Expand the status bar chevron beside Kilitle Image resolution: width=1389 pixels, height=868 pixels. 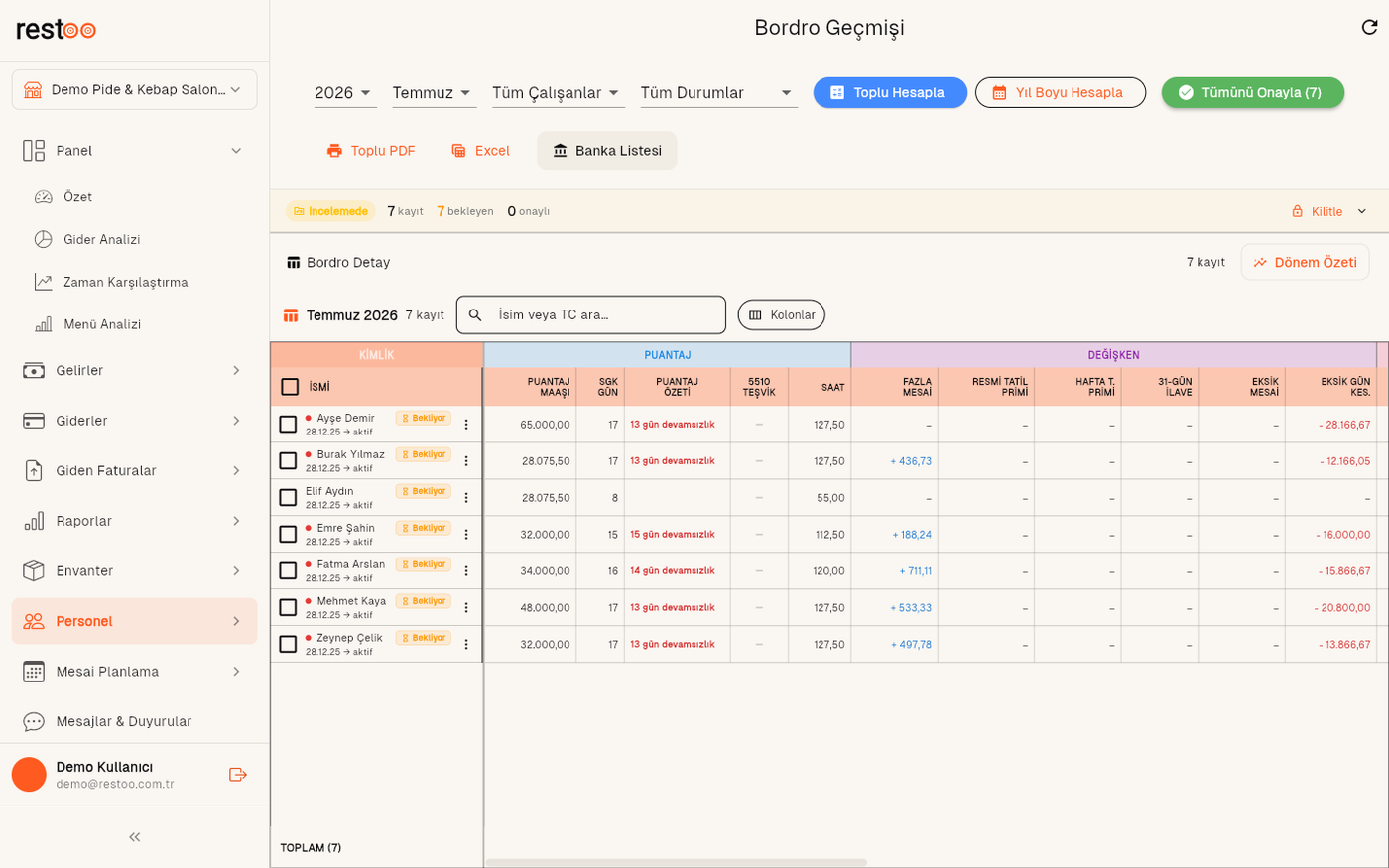point(1362,212)
